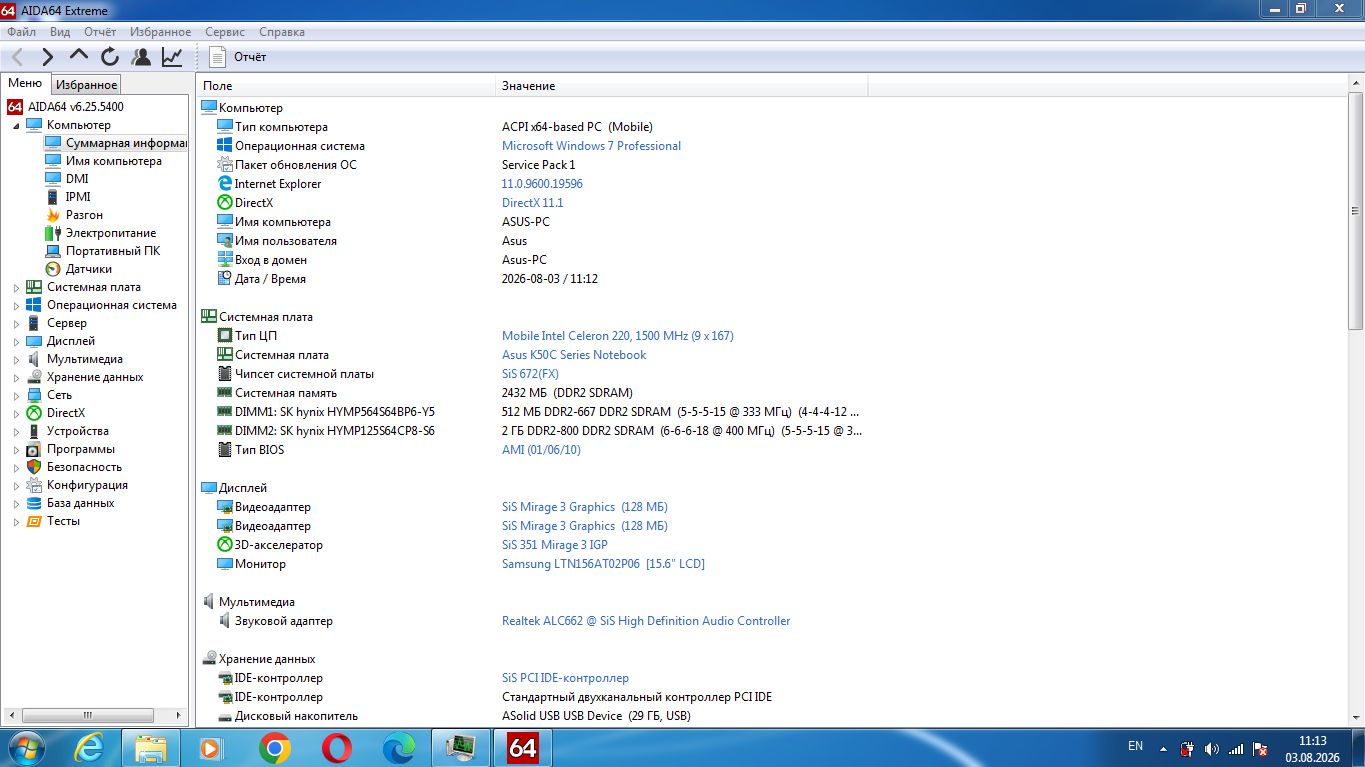
Task: Select Имя компьютера in the left tree
Action: (x=114, y=161)
